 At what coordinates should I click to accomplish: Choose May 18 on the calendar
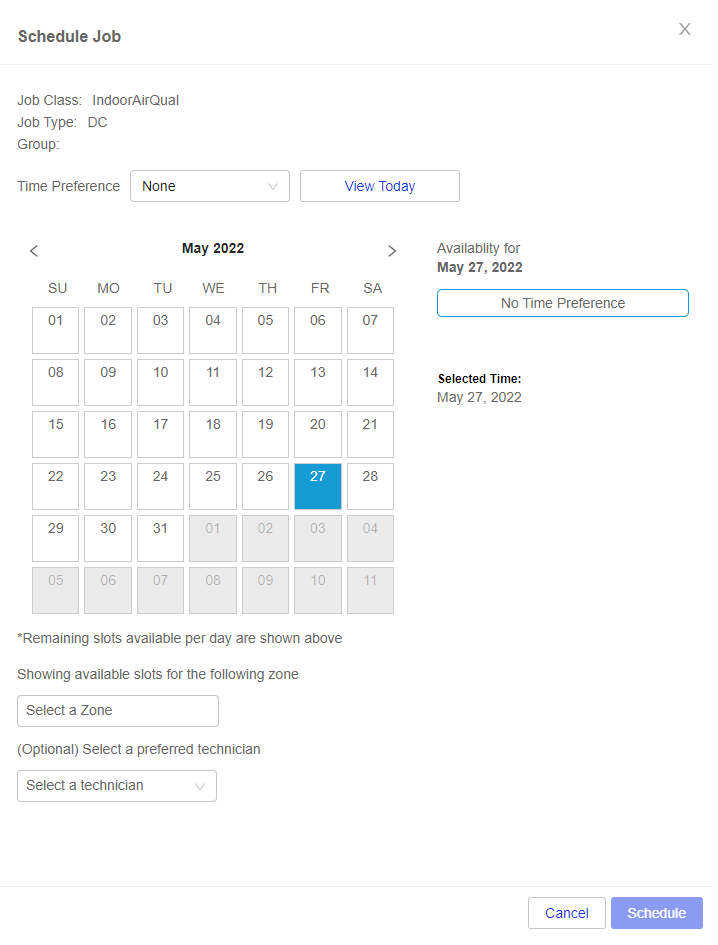[x=213, y=435]
